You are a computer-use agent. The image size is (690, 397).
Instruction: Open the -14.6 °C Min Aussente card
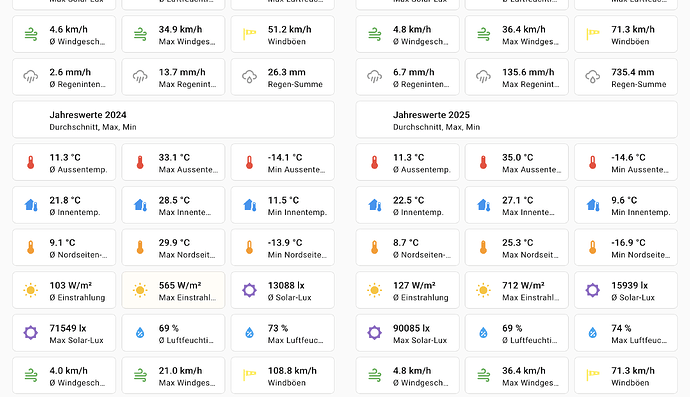626,162
